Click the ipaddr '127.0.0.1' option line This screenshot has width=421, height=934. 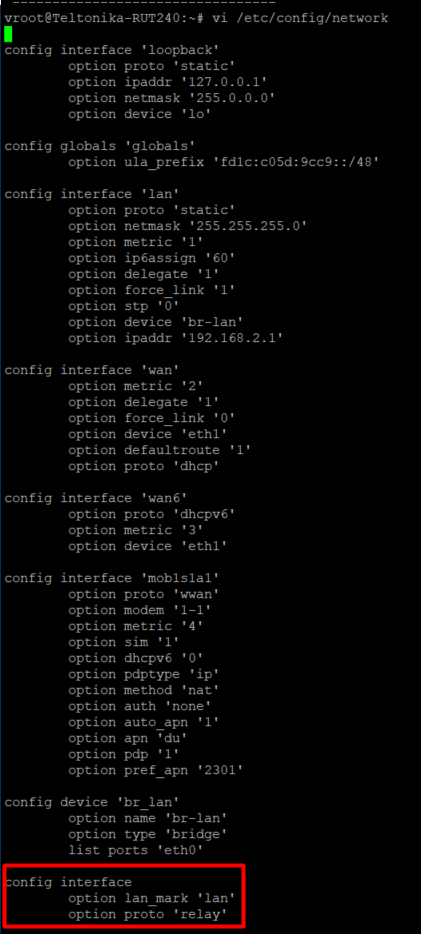coord(167,82)
